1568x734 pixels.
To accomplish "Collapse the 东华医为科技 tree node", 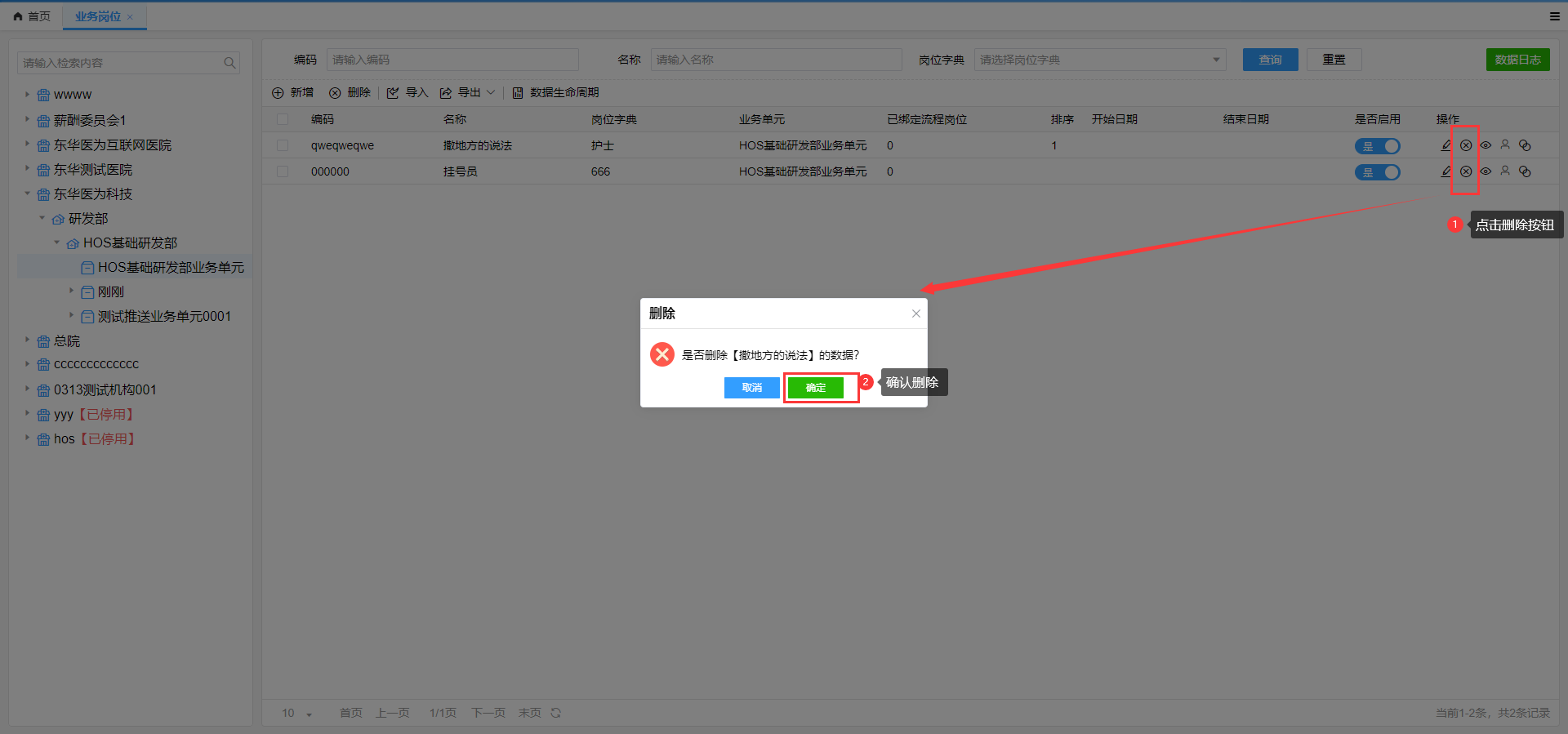I will [27, 194].
